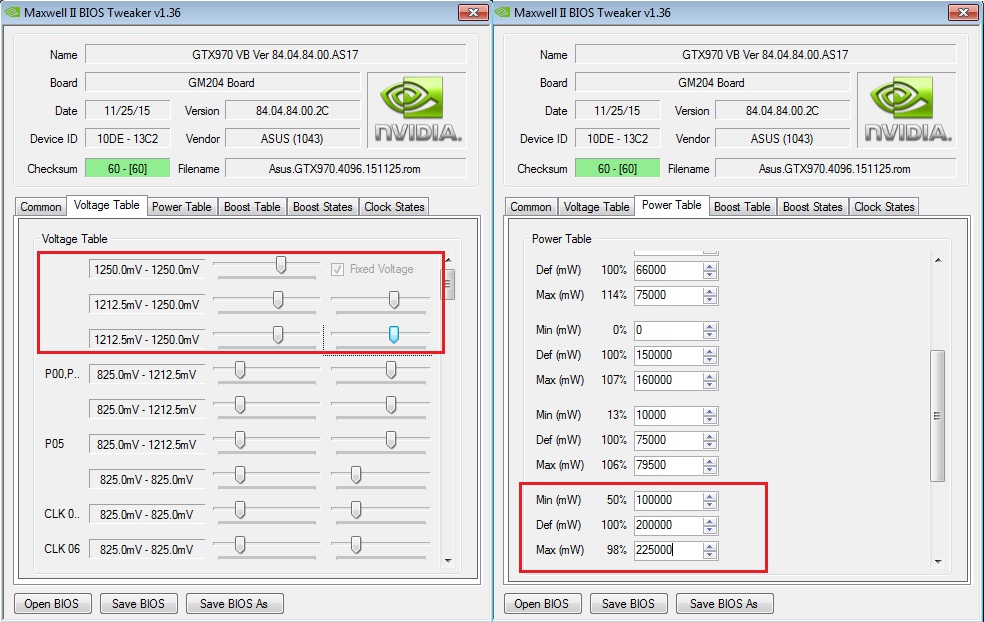The image size is (984, 622).
Task: Click NVIDIA logo in right Power Table window
Action: (x=907, y=110)
